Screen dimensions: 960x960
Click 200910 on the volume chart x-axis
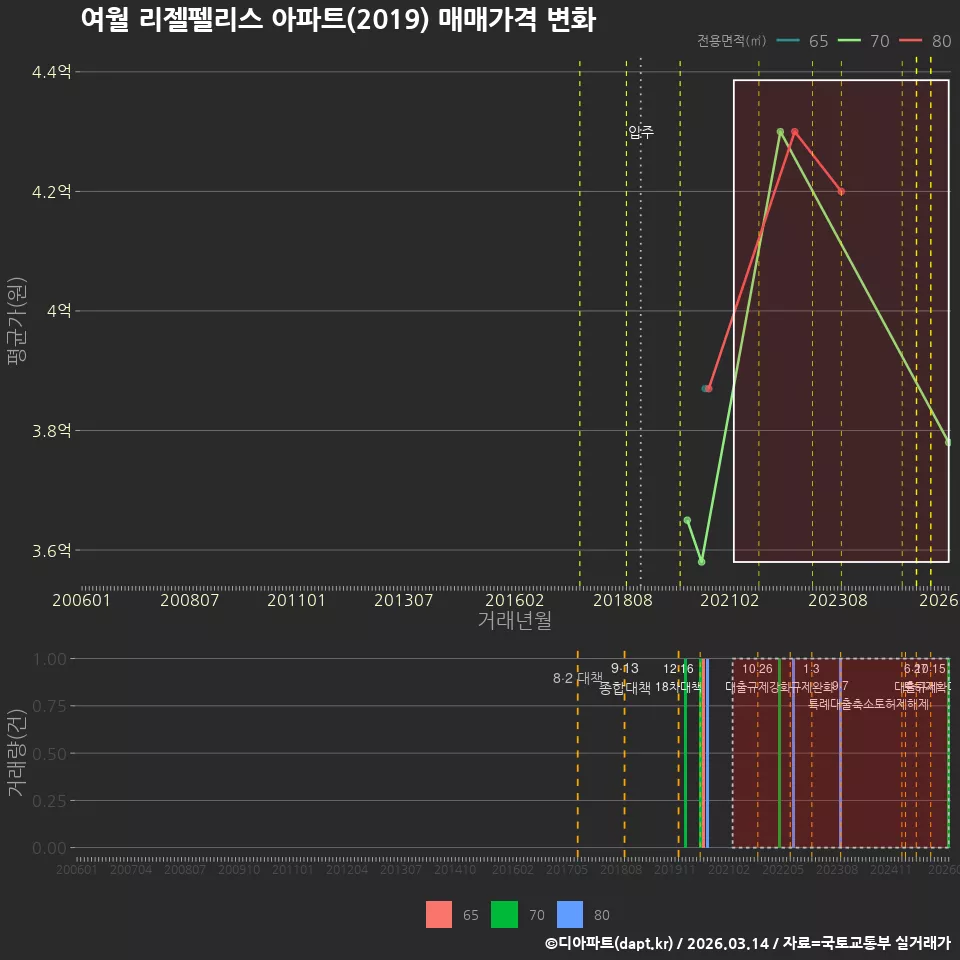pyautogui.click(x=239, y=869)
